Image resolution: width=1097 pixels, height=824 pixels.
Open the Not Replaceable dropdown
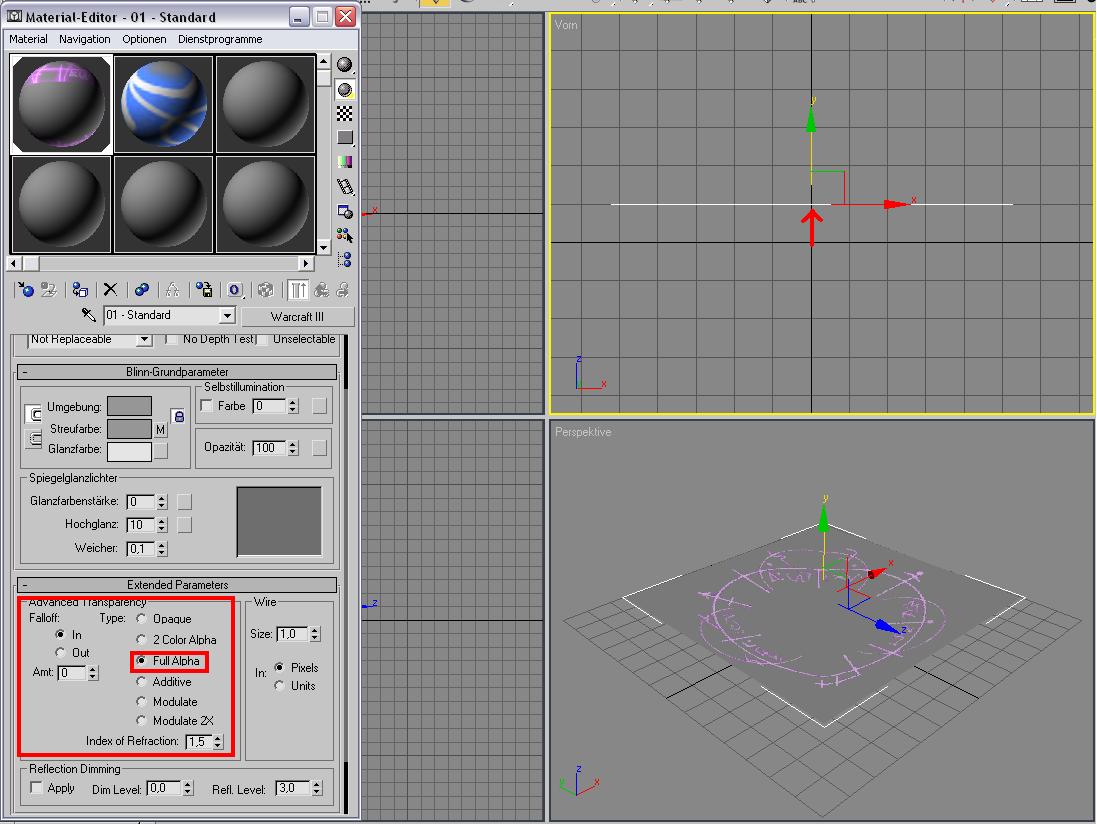click(x=90, y=339)
